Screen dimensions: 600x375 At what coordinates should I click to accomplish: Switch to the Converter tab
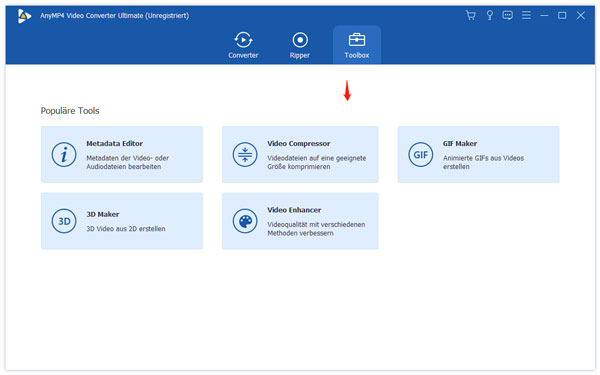pos(243,45)
